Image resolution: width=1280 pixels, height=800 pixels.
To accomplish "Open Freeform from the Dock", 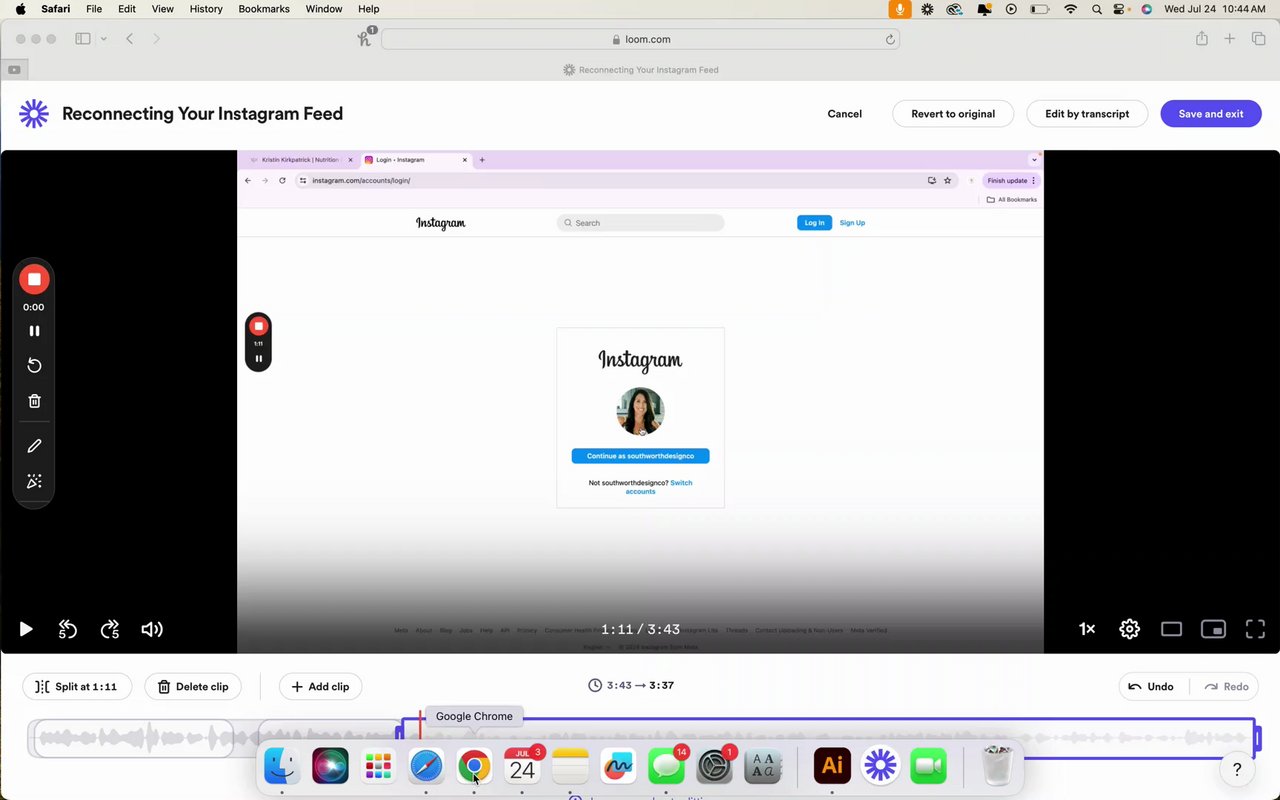I will [x=618, y=767].
